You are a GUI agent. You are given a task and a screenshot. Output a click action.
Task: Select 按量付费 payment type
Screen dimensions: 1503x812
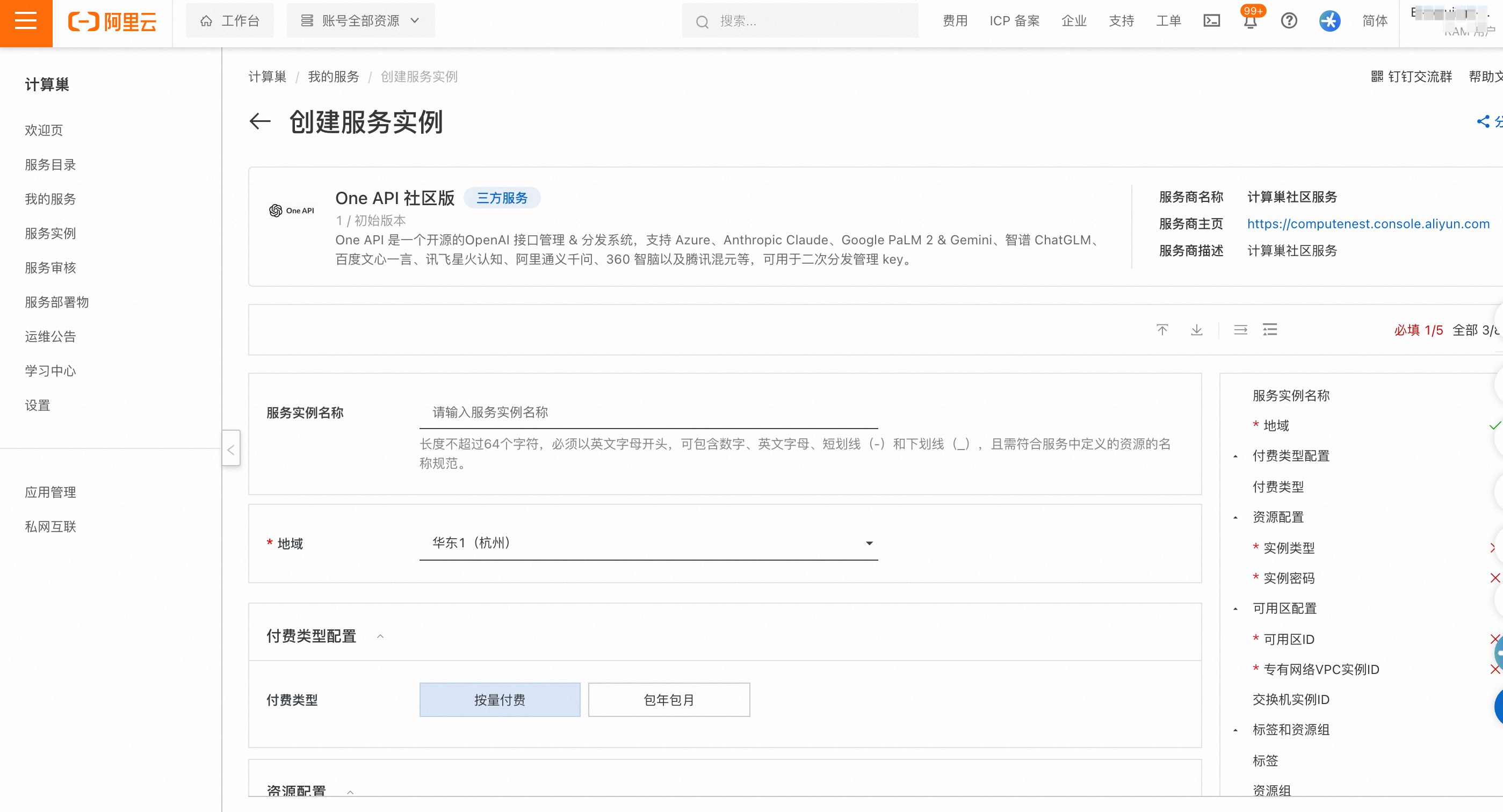pyautogui.click(x=500, y=699)
